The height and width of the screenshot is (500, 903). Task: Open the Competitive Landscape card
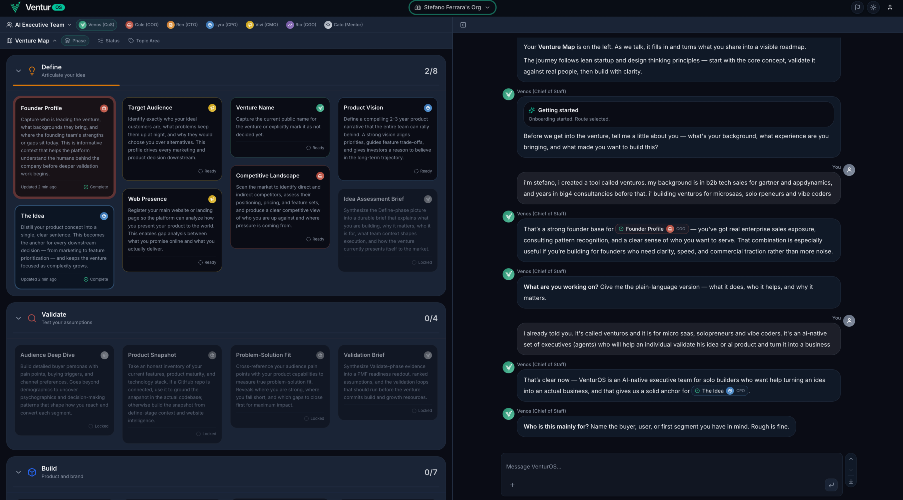click(x=280, y=207)
